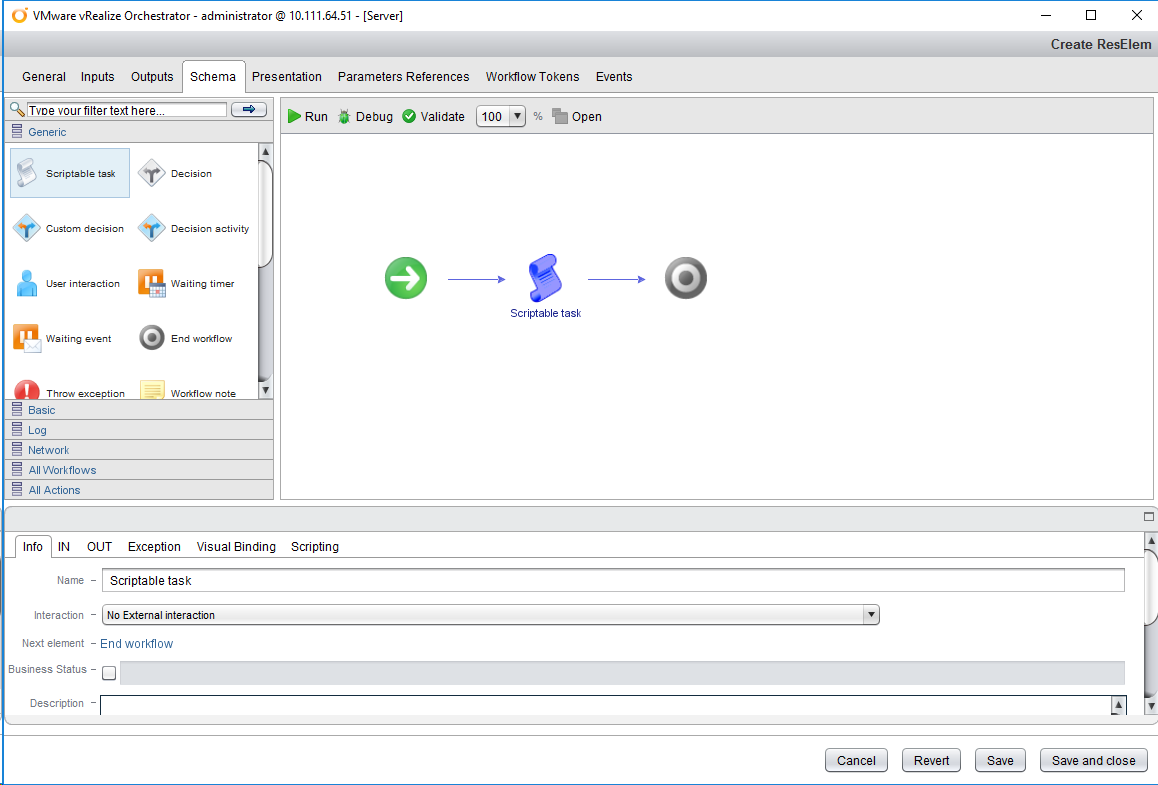Viewport: 1158px width, 785px height.
Task: Pick the Decision element icon
Action: [151, 173]
